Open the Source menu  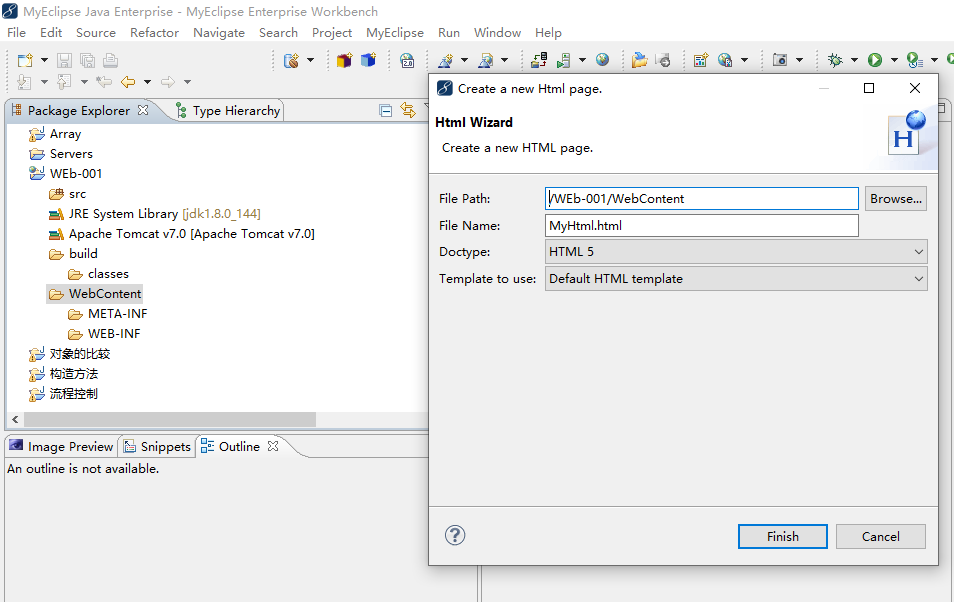pos(96,33)
